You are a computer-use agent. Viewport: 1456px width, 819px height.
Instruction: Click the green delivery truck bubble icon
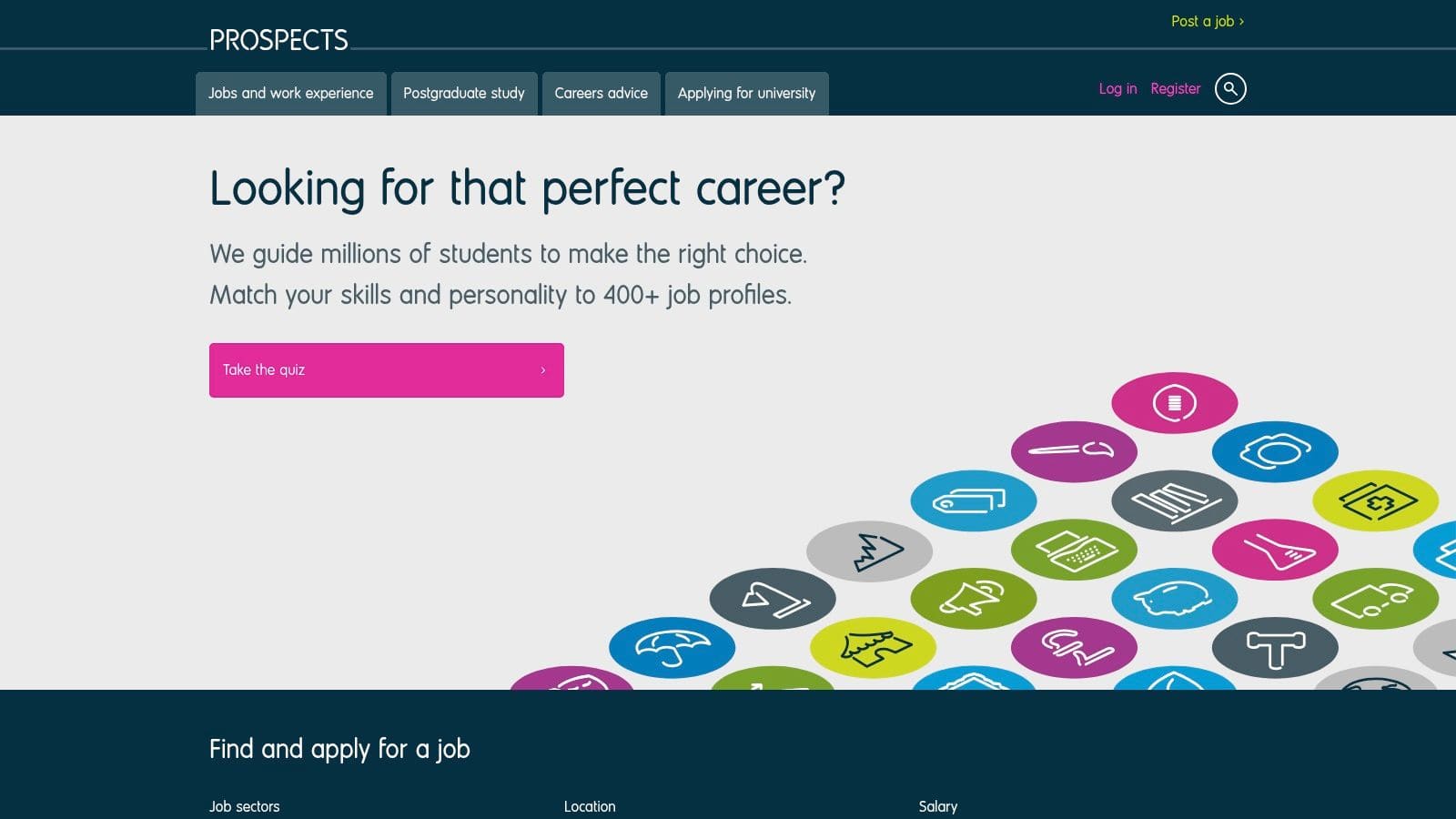(x=1373, y=598)
